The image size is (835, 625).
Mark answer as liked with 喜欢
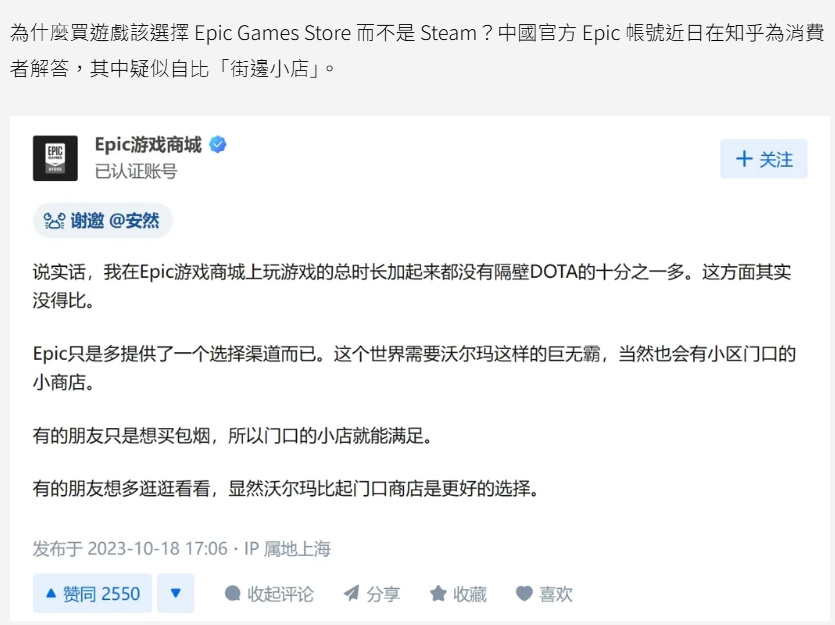point(544,594)
